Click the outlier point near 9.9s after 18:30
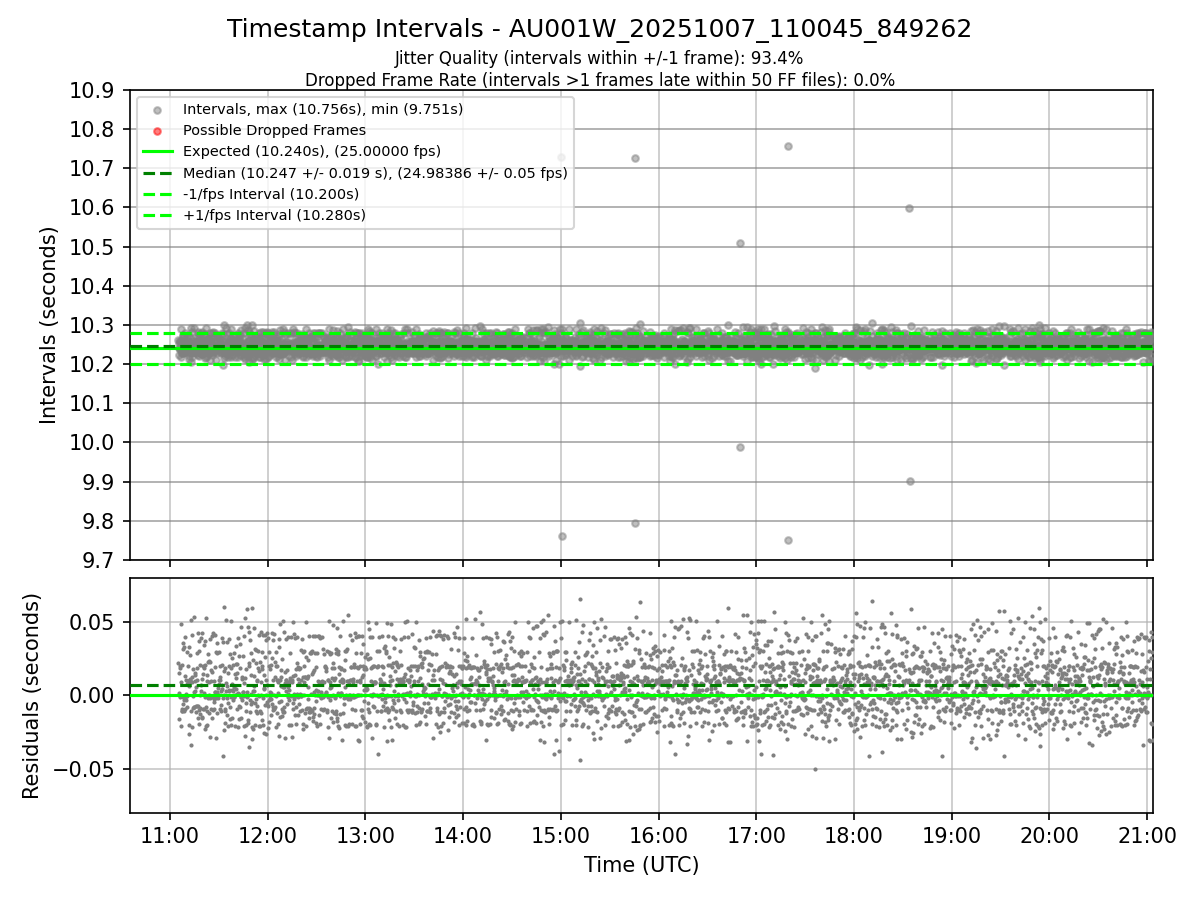The height and width of the screenshot is (900, 1200). coord(910,481)
